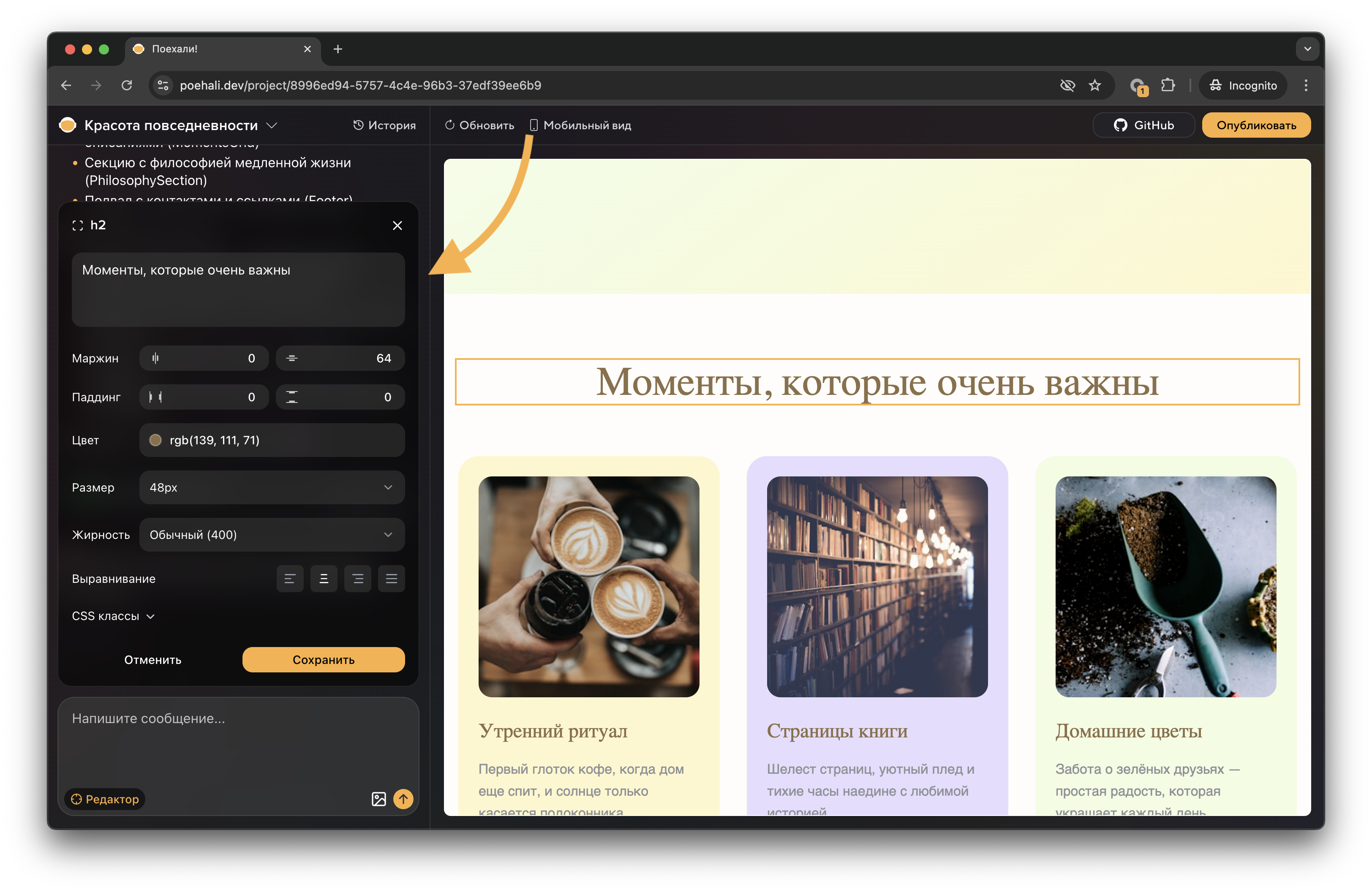Expand the CSS классы section
This screenshot has width=1372, height=892.
coord(113,616)
